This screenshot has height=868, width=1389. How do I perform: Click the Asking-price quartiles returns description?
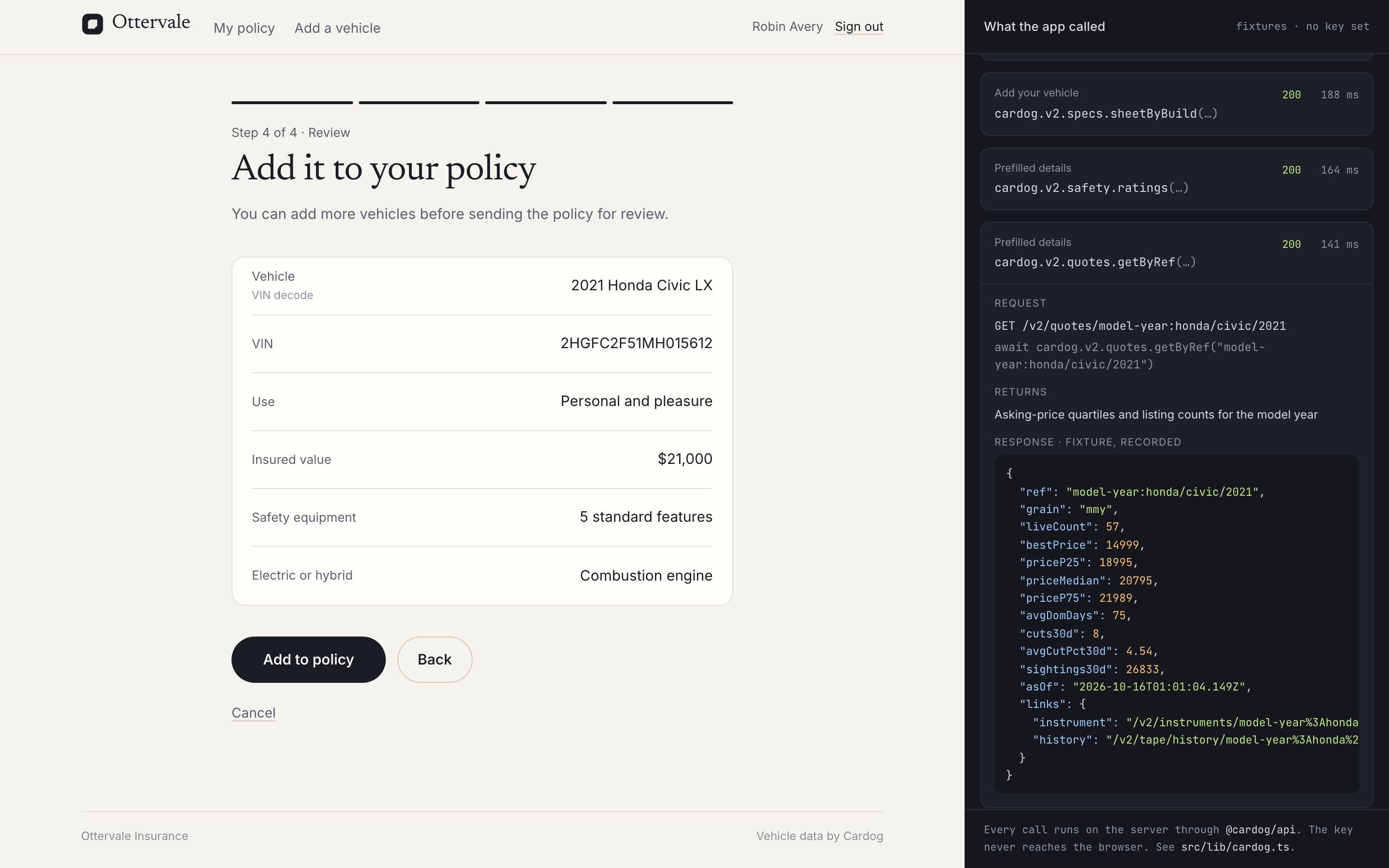[x=1156, y=415]
